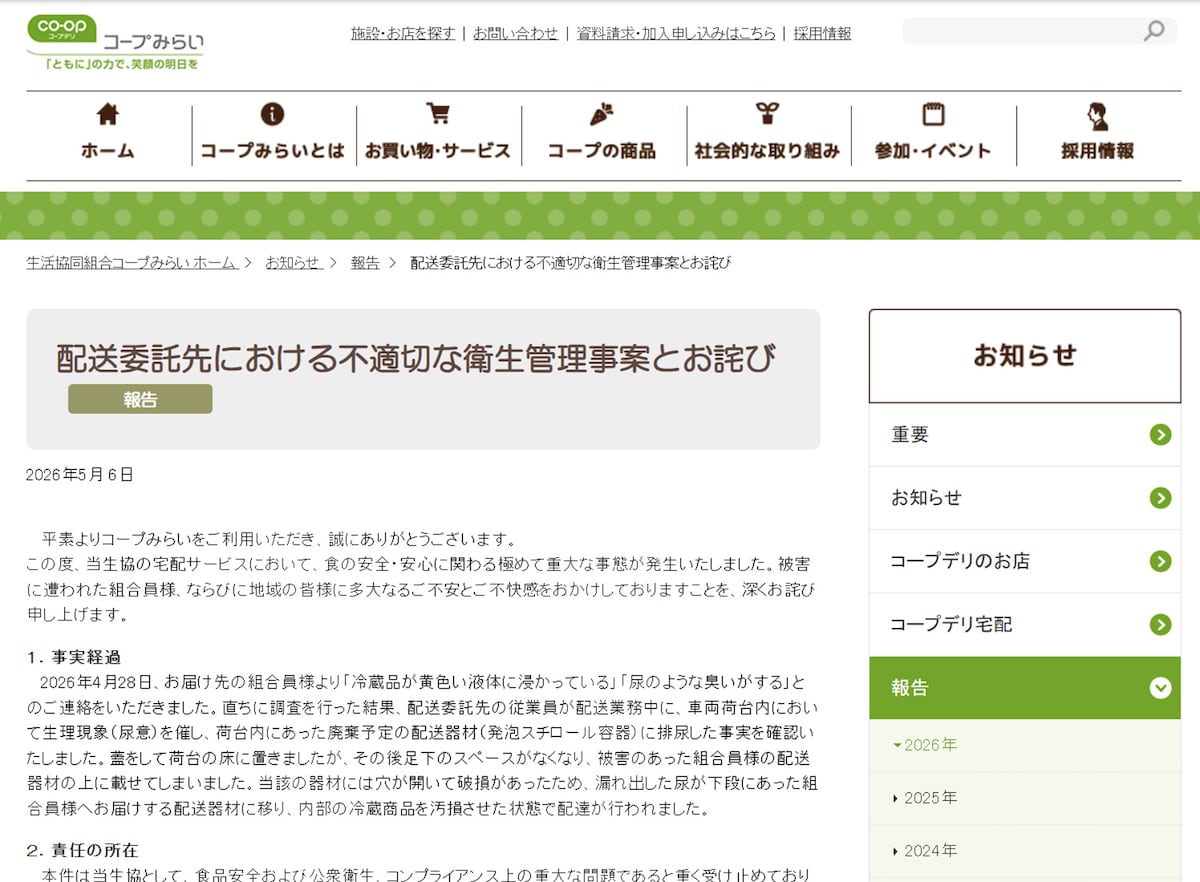The image size is (1200, 882).
Task: Open the お買い物・サービス menu label
Action: tap(437, 151)
